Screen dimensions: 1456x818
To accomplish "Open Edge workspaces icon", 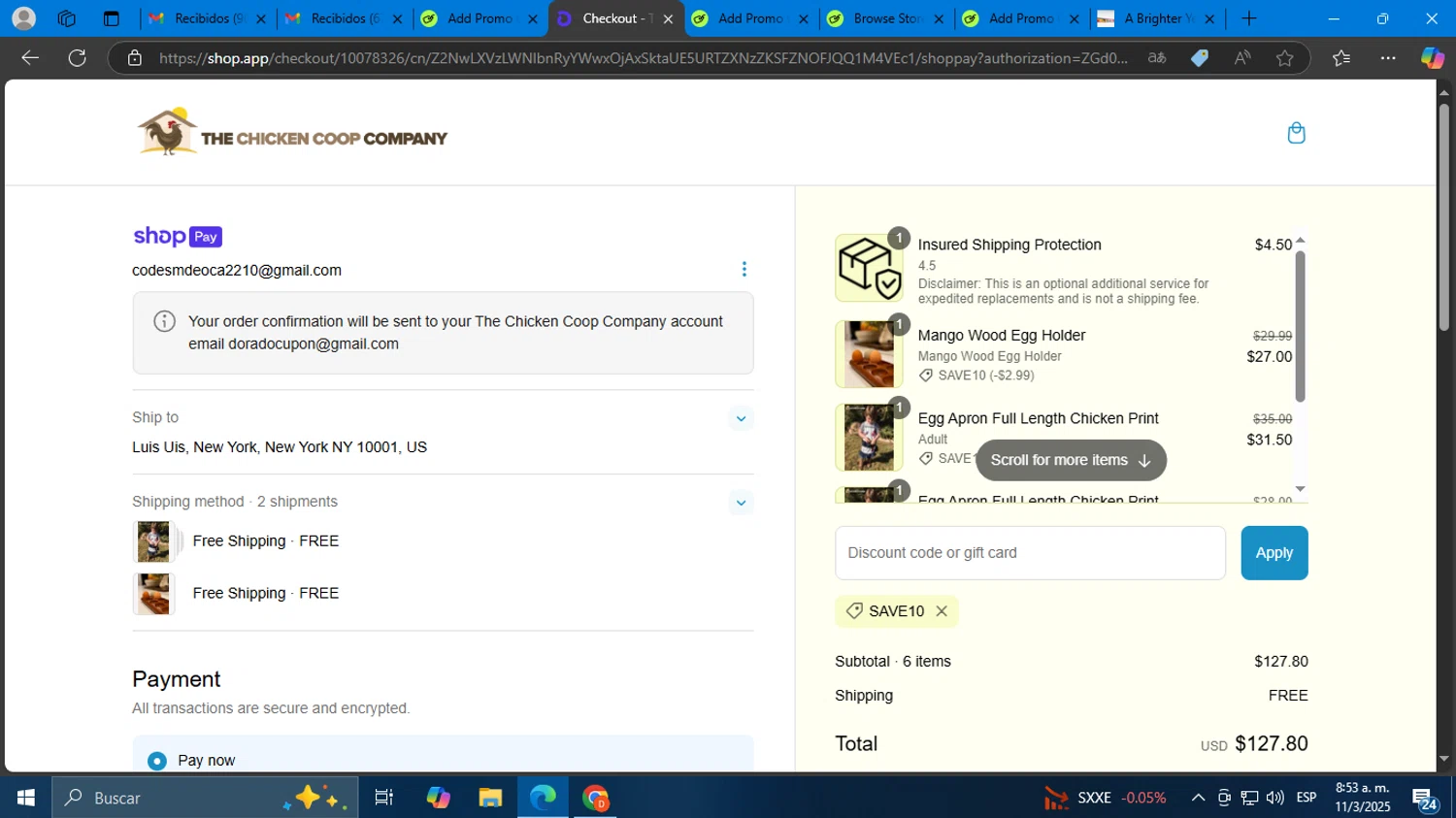I will 67,18.
